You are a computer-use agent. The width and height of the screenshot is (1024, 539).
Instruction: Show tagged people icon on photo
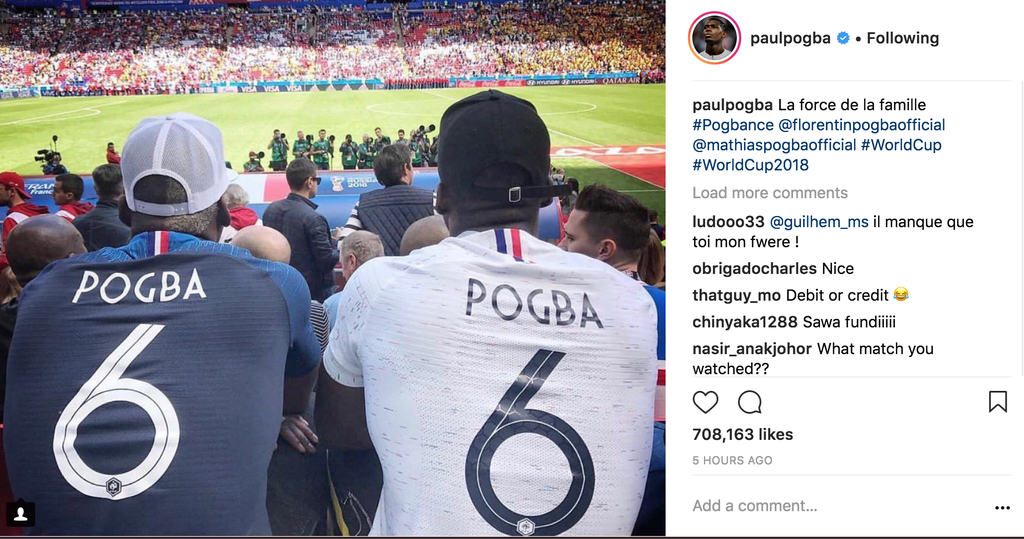click(21, 514)
